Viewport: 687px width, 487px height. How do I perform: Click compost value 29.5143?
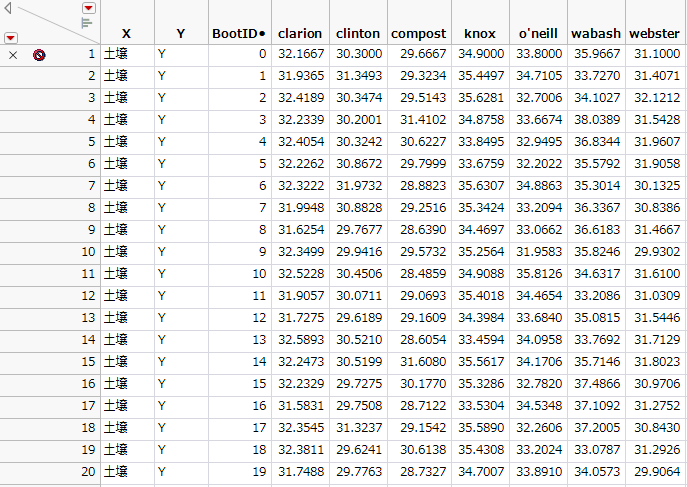coord(423,98)
